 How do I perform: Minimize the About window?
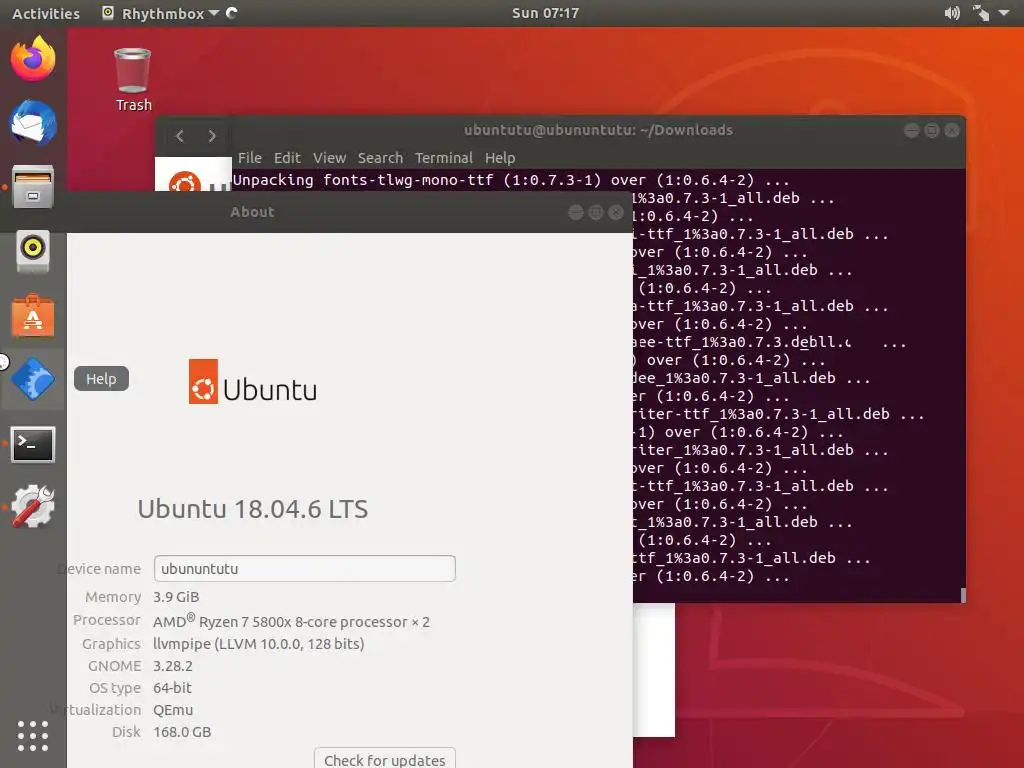click(575, 212)
